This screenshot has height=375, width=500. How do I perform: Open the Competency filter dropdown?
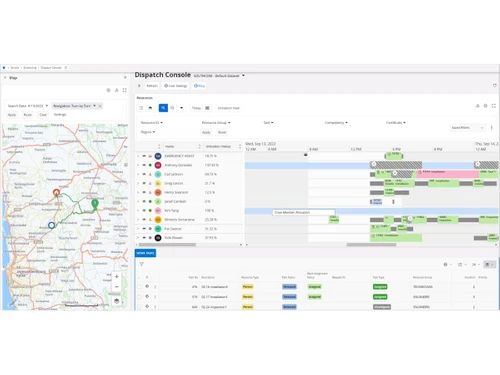click(x=336, y=123)
